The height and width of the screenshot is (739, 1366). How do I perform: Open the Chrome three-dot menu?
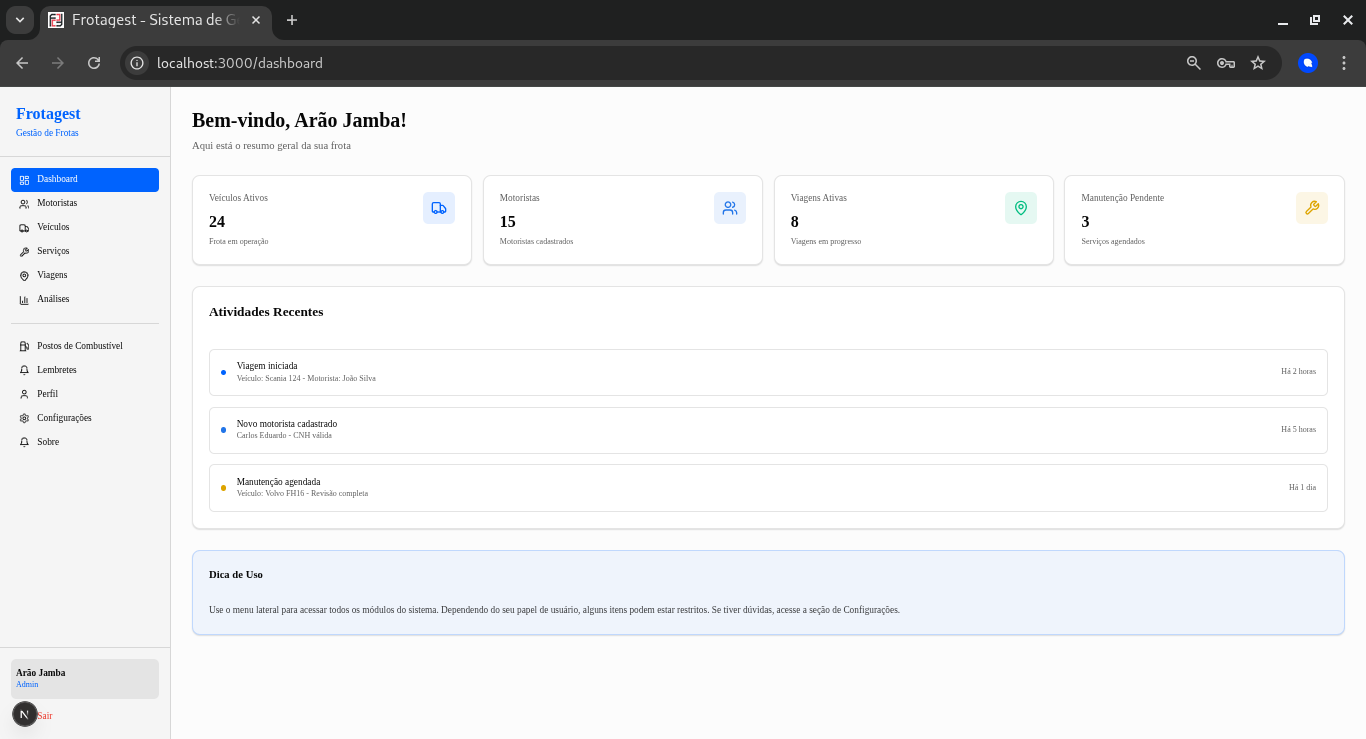click(x=1344, y=63)
